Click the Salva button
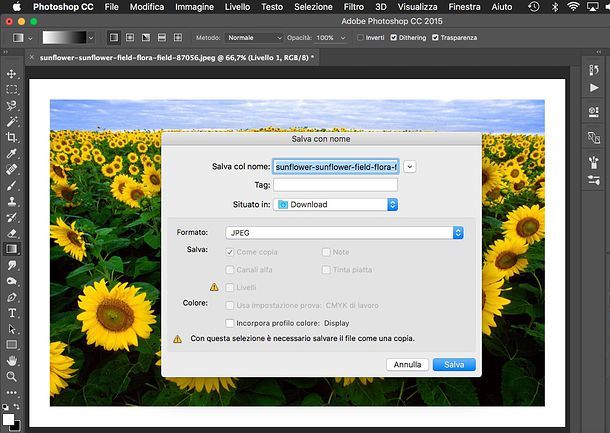610x433 pixels. [x=454, y=365]
